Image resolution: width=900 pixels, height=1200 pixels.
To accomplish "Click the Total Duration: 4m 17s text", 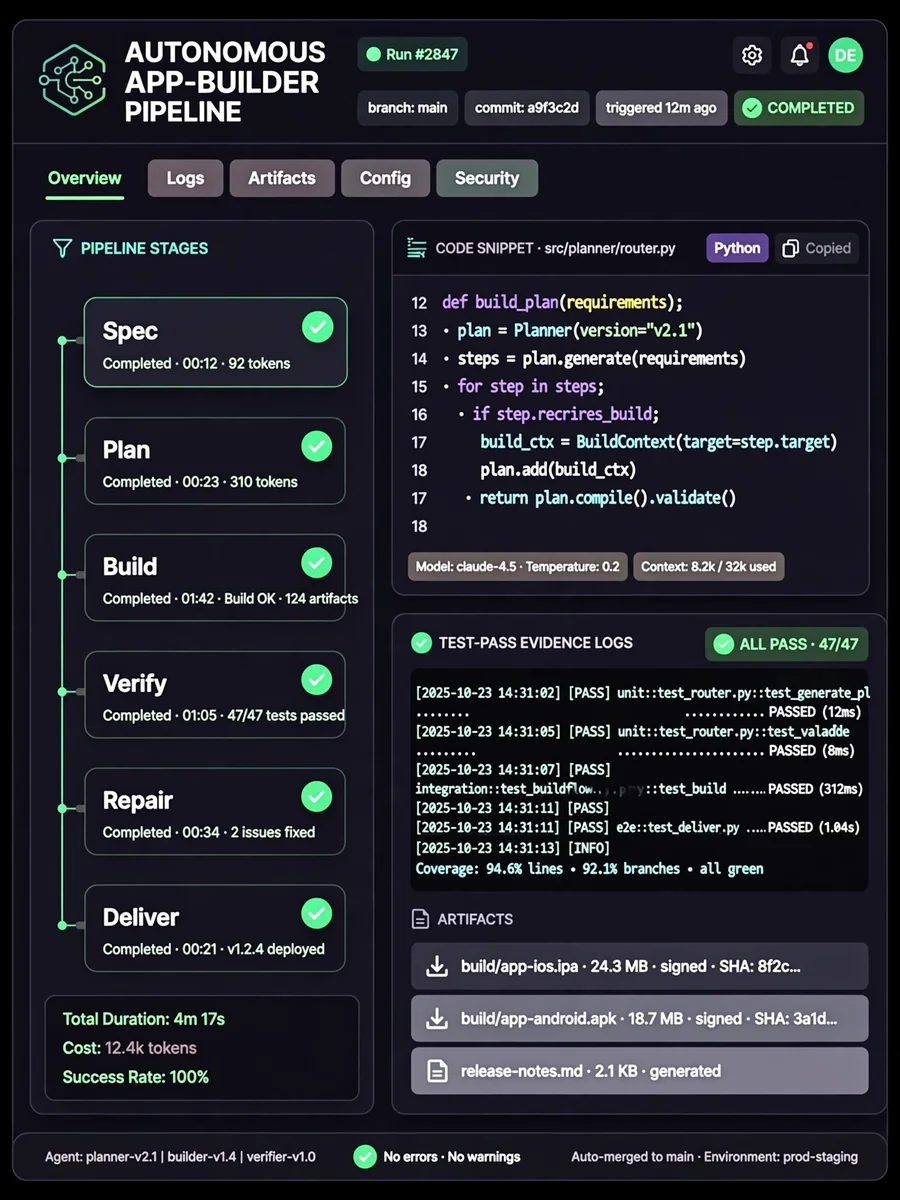I will pos(144,1019).
